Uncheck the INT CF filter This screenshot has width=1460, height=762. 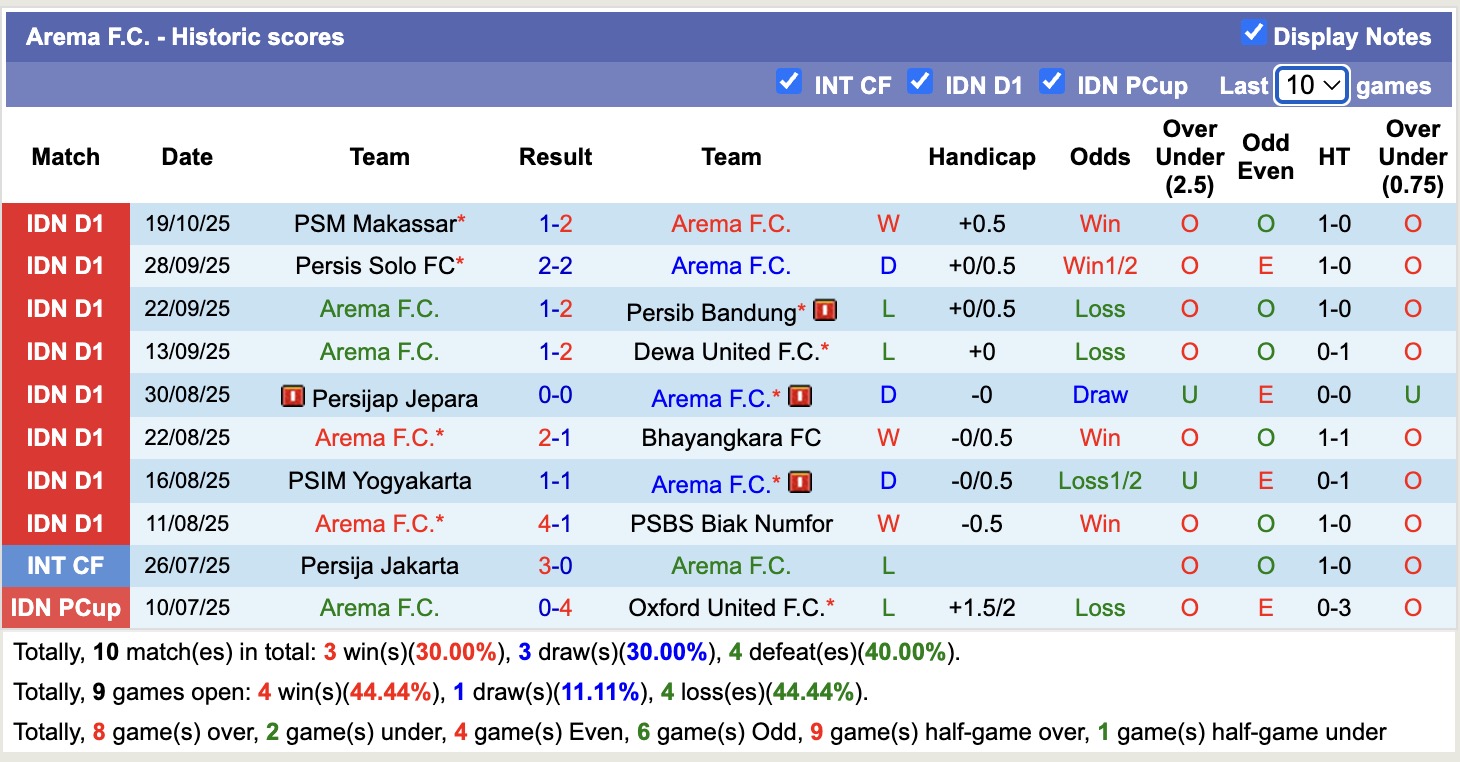point(789,83)
